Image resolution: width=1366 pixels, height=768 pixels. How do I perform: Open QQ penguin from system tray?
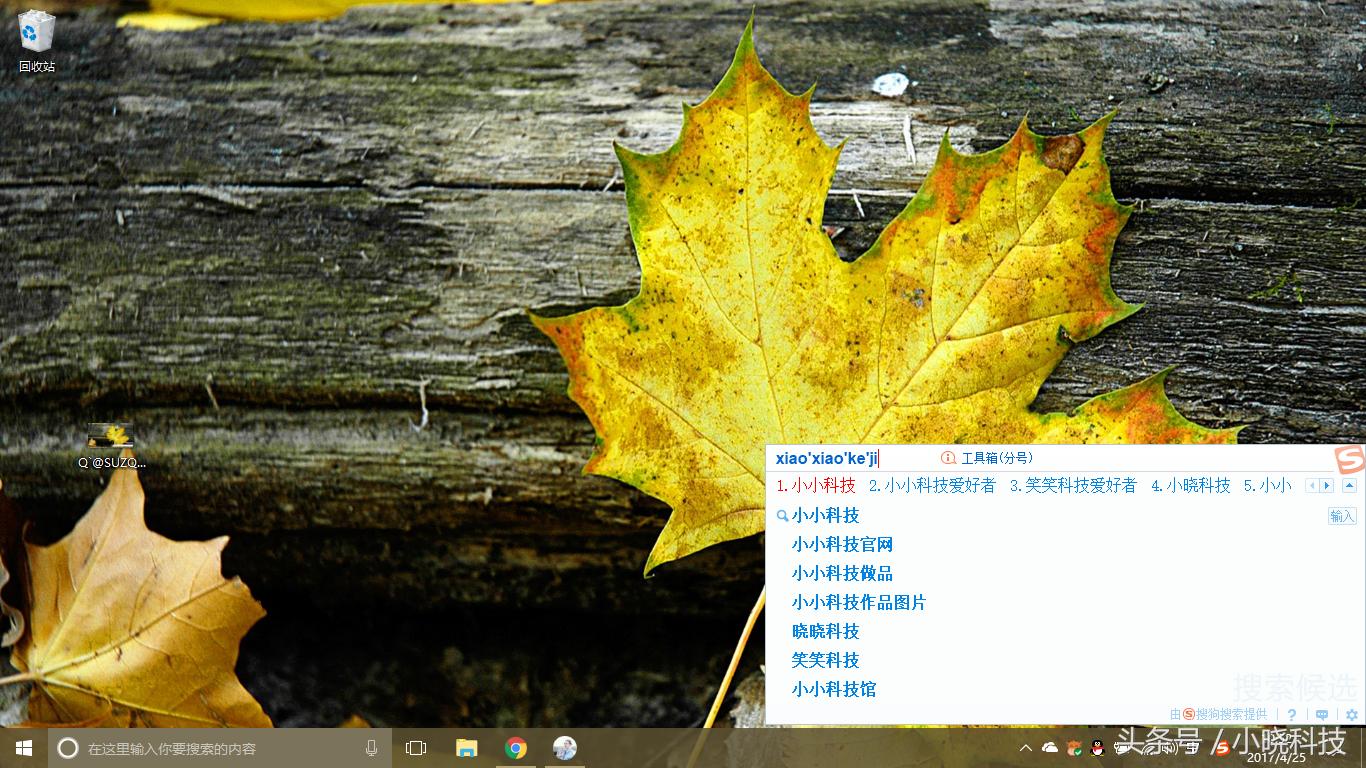pos(1097,748)
